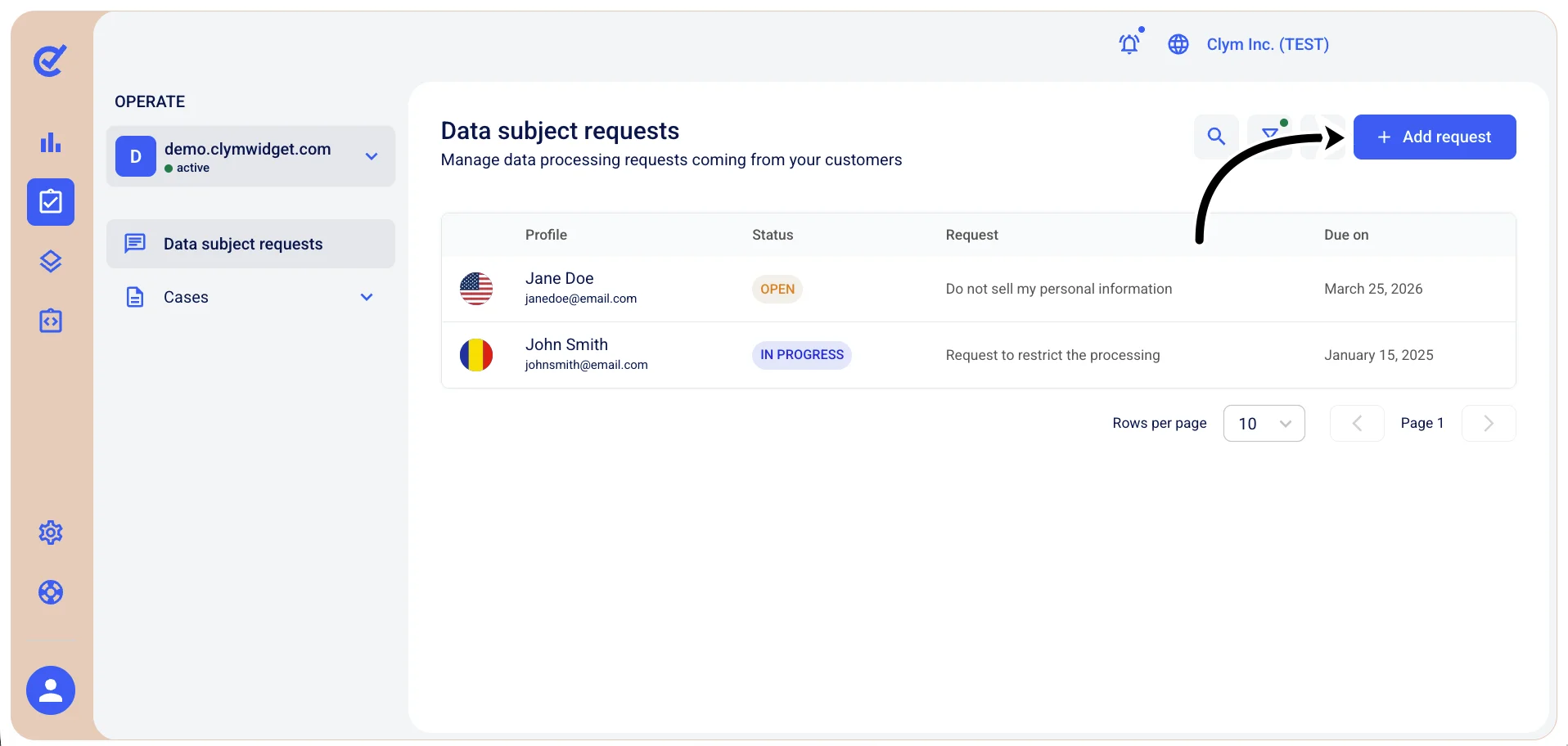
Task: Click the Profile column header
Action: 546,235
